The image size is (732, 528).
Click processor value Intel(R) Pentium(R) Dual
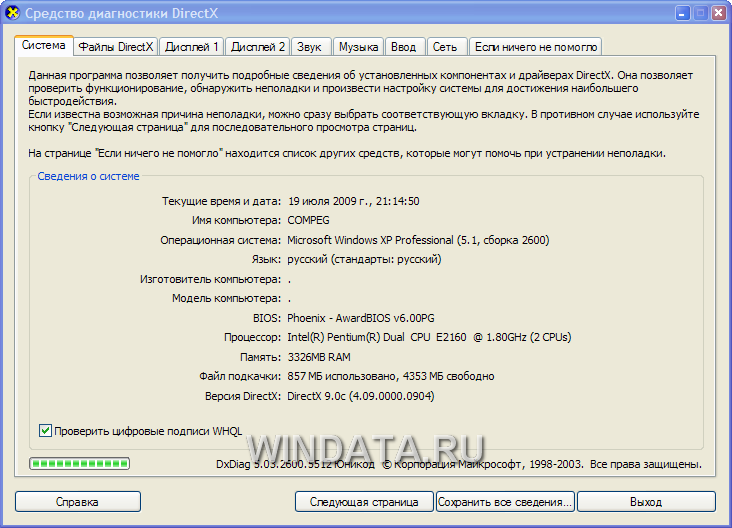429,338
